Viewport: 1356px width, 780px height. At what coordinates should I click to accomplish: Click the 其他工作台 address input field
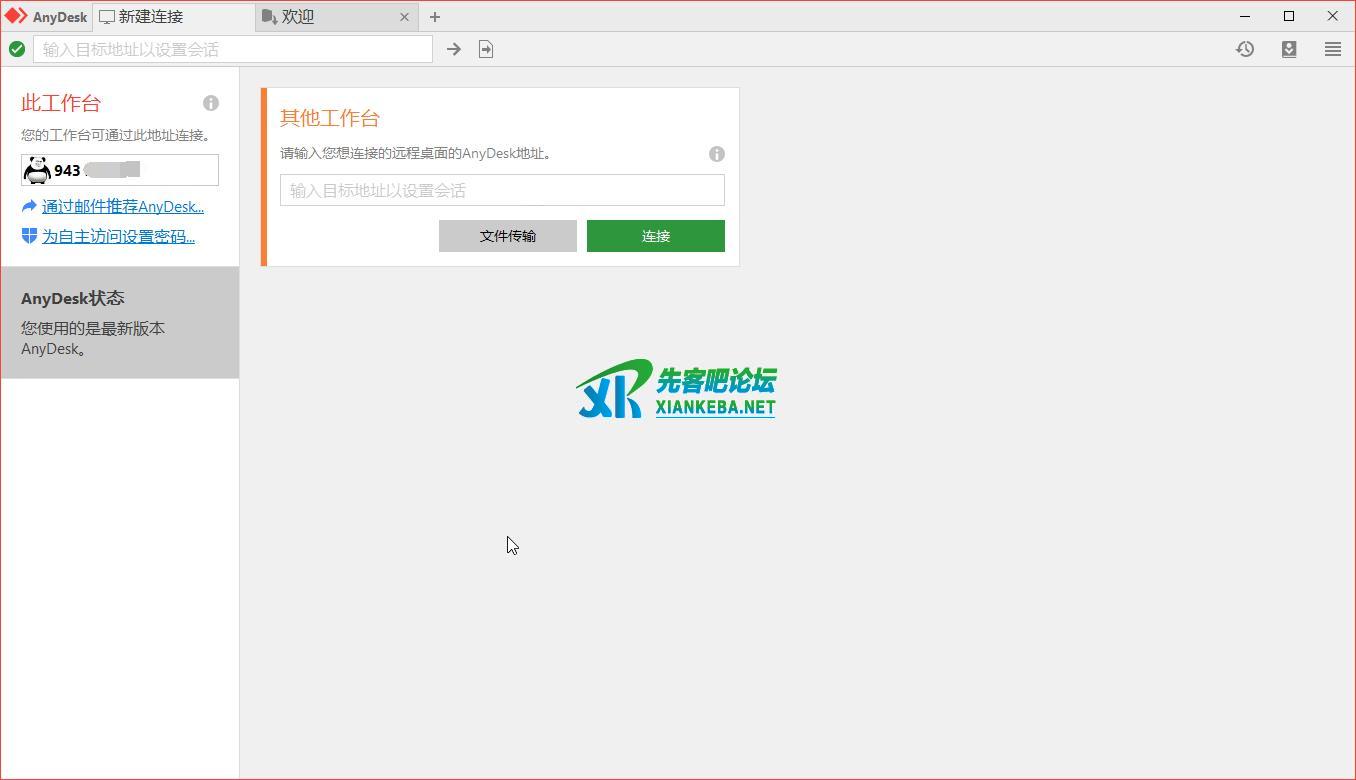[x=501, y=190]
